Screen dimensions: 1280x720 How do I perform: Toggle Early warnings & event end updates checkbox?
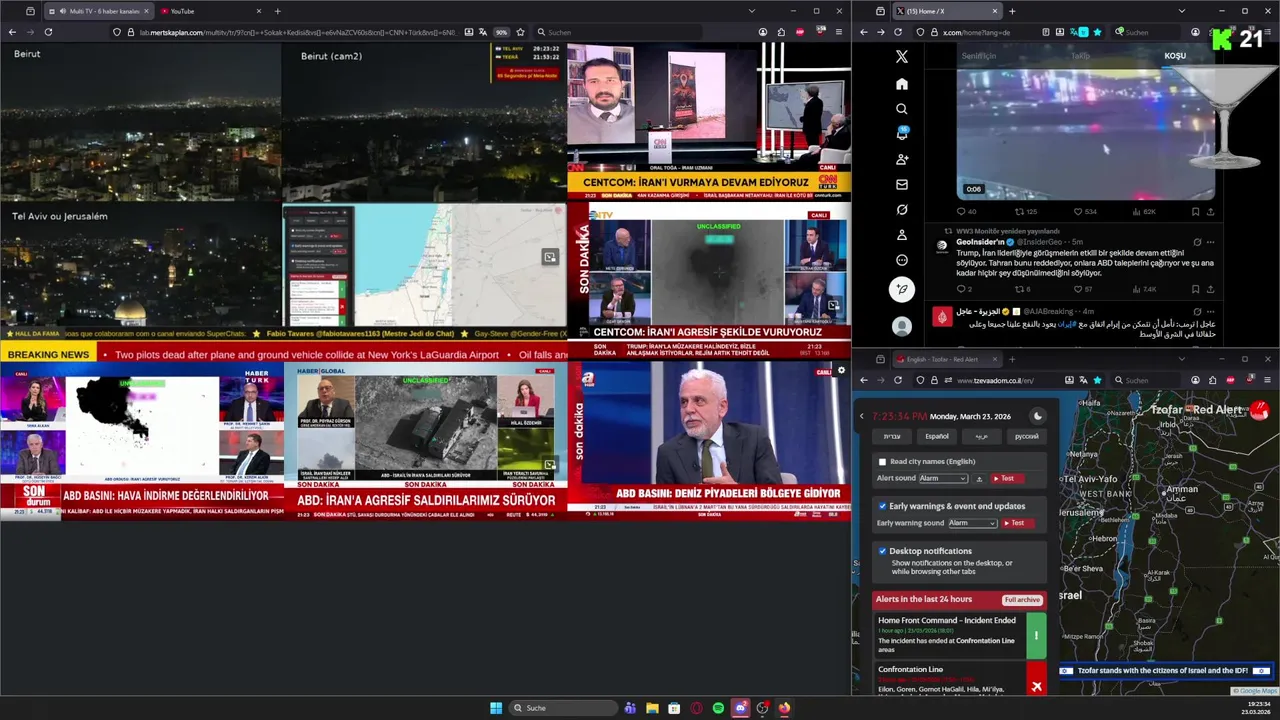(x=882, y=506)
